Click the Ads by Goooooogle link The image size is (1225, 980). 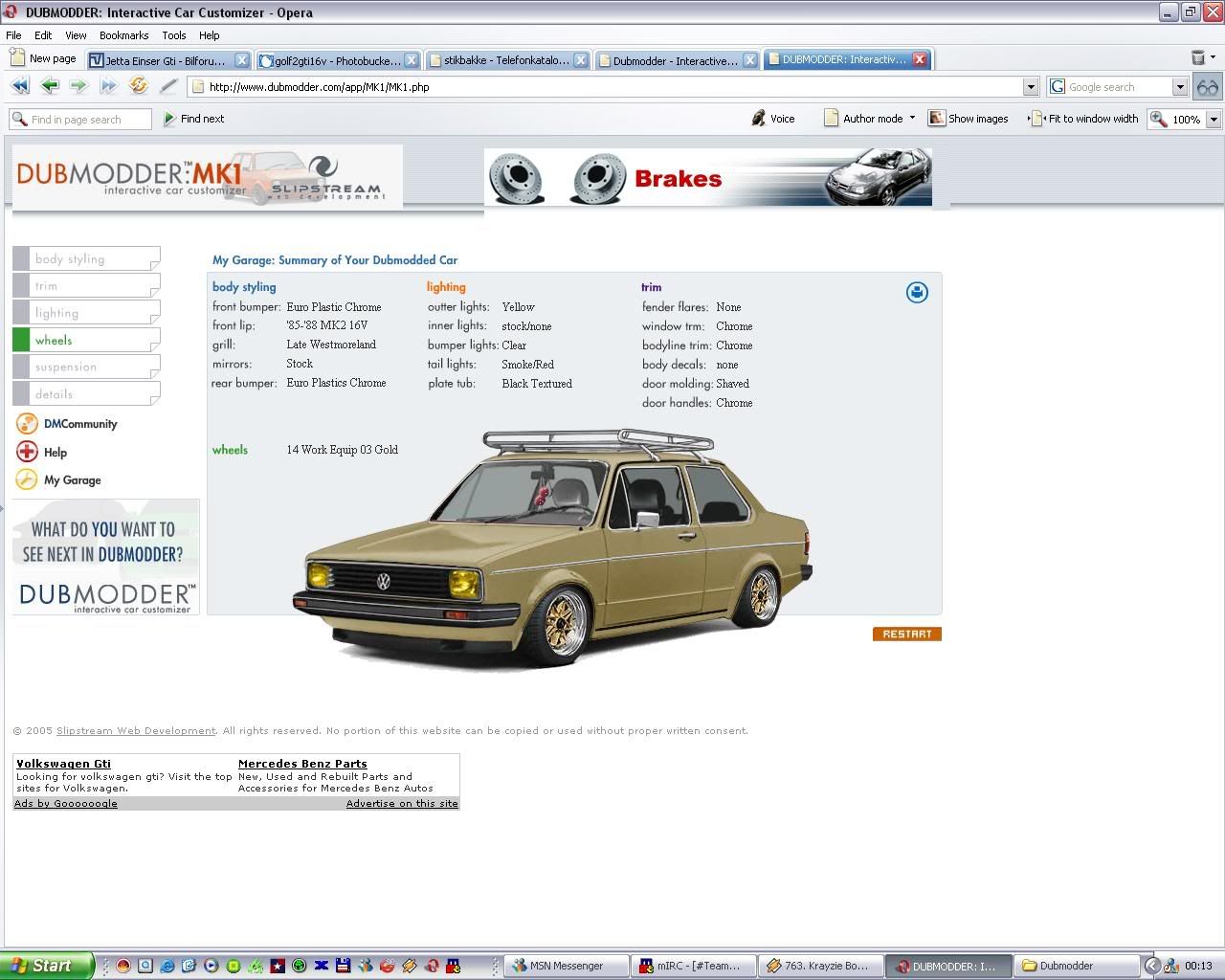click(66, 803)
